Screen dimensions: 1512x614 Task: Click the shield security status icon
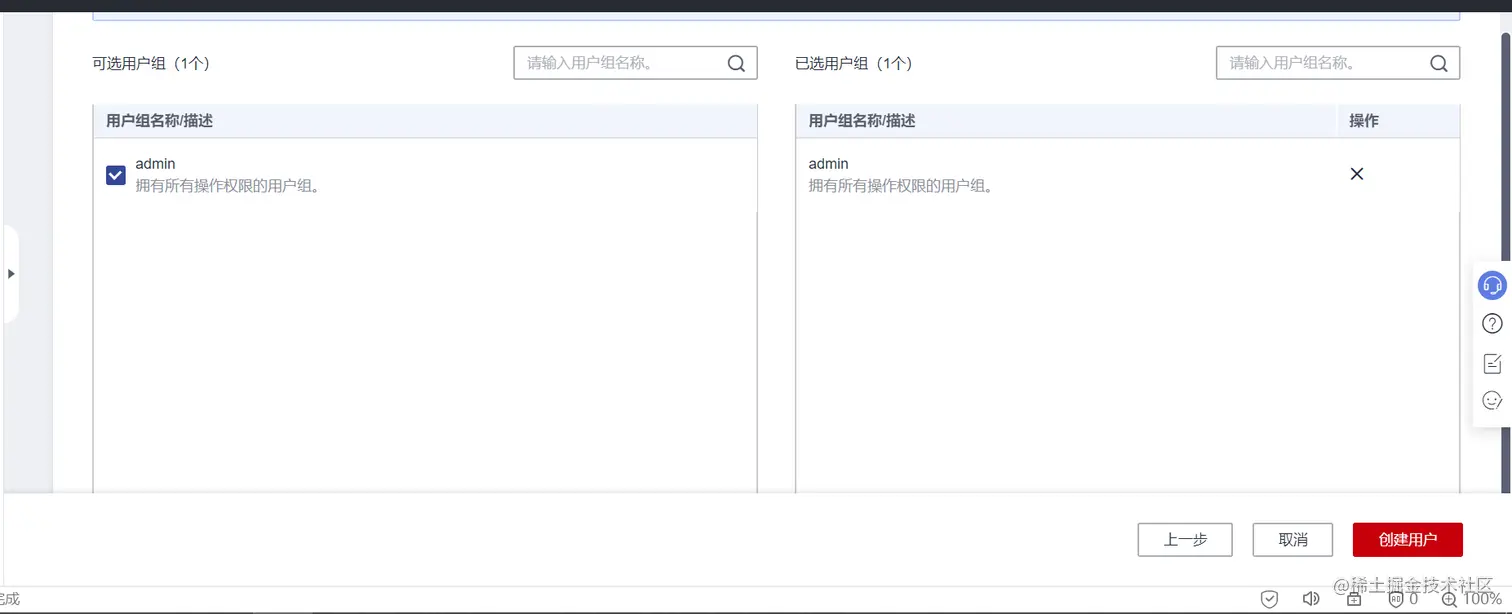1269,599
